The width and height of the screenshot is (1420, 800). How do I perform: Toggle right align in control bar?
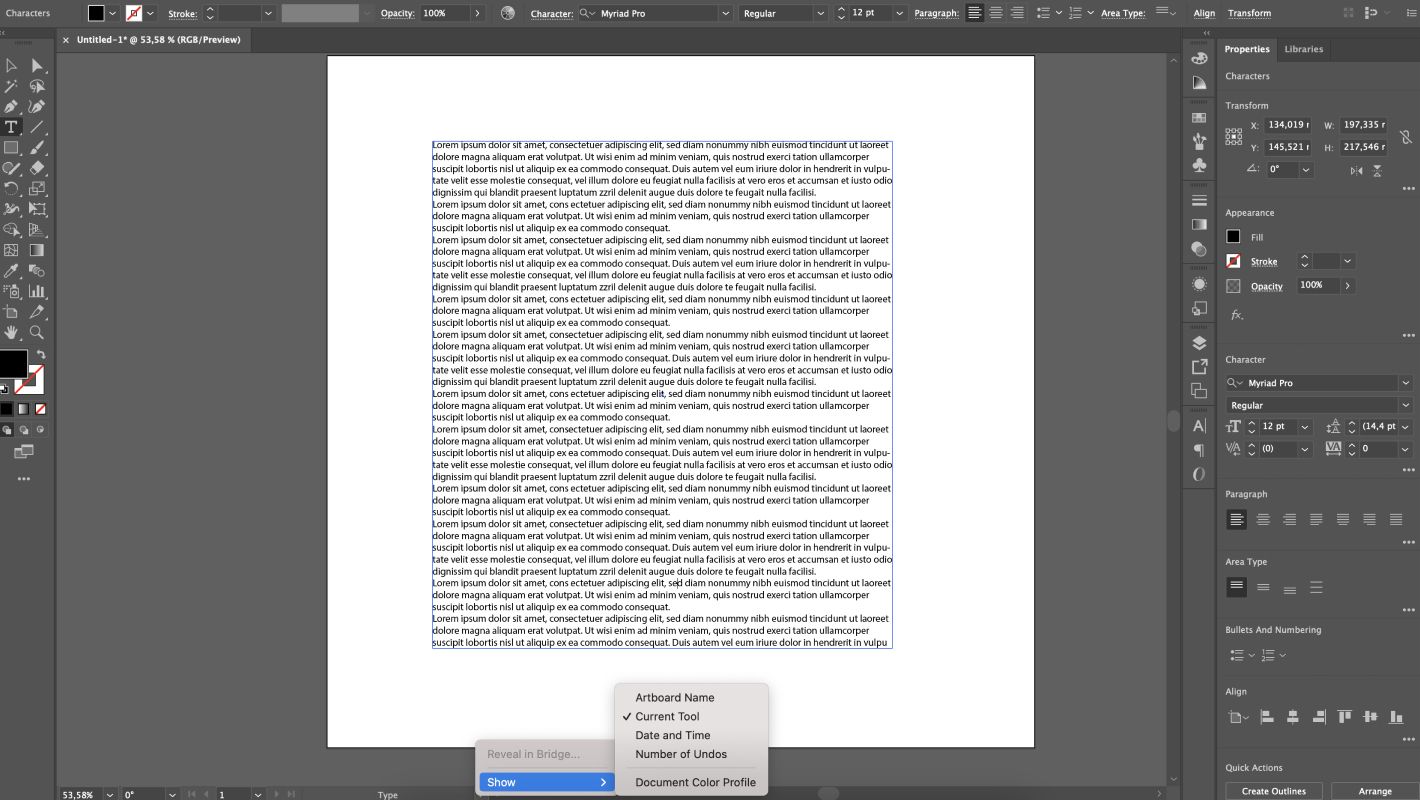pos(1018,13)
